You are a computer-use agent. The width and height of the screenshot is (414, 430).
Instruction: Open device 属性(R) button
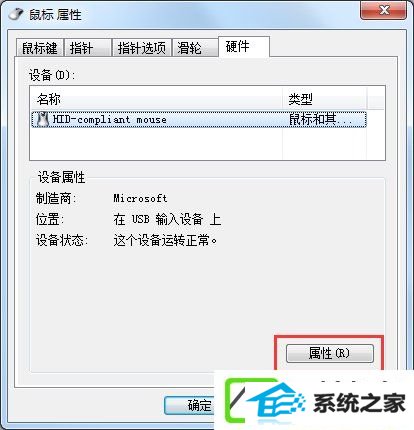click(330, 353)
